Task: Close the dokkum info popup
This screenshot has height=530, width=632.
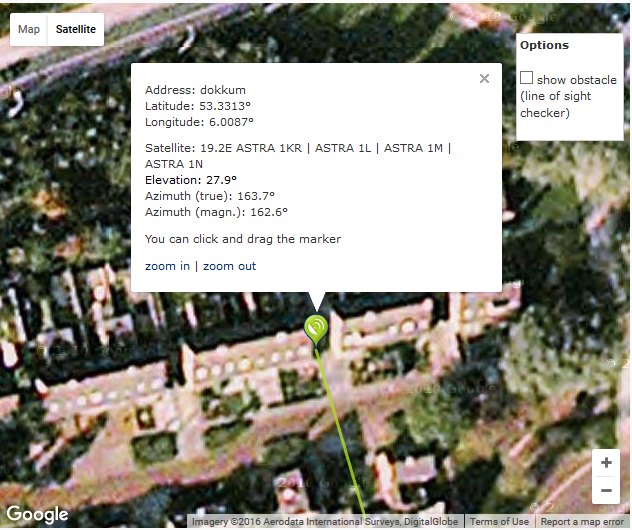Action: coord(484,78)
